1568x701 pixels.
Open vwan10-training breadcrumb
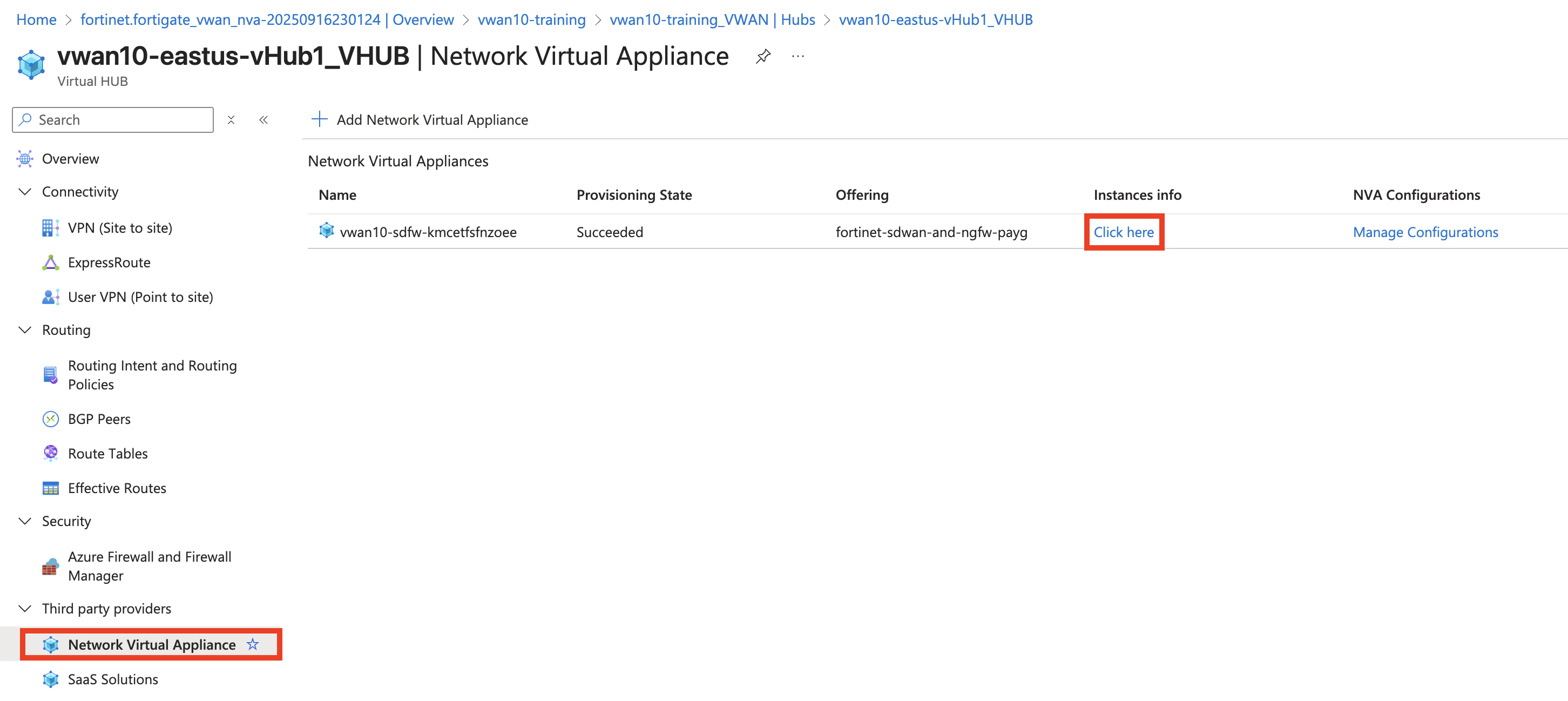click(531, 19)
